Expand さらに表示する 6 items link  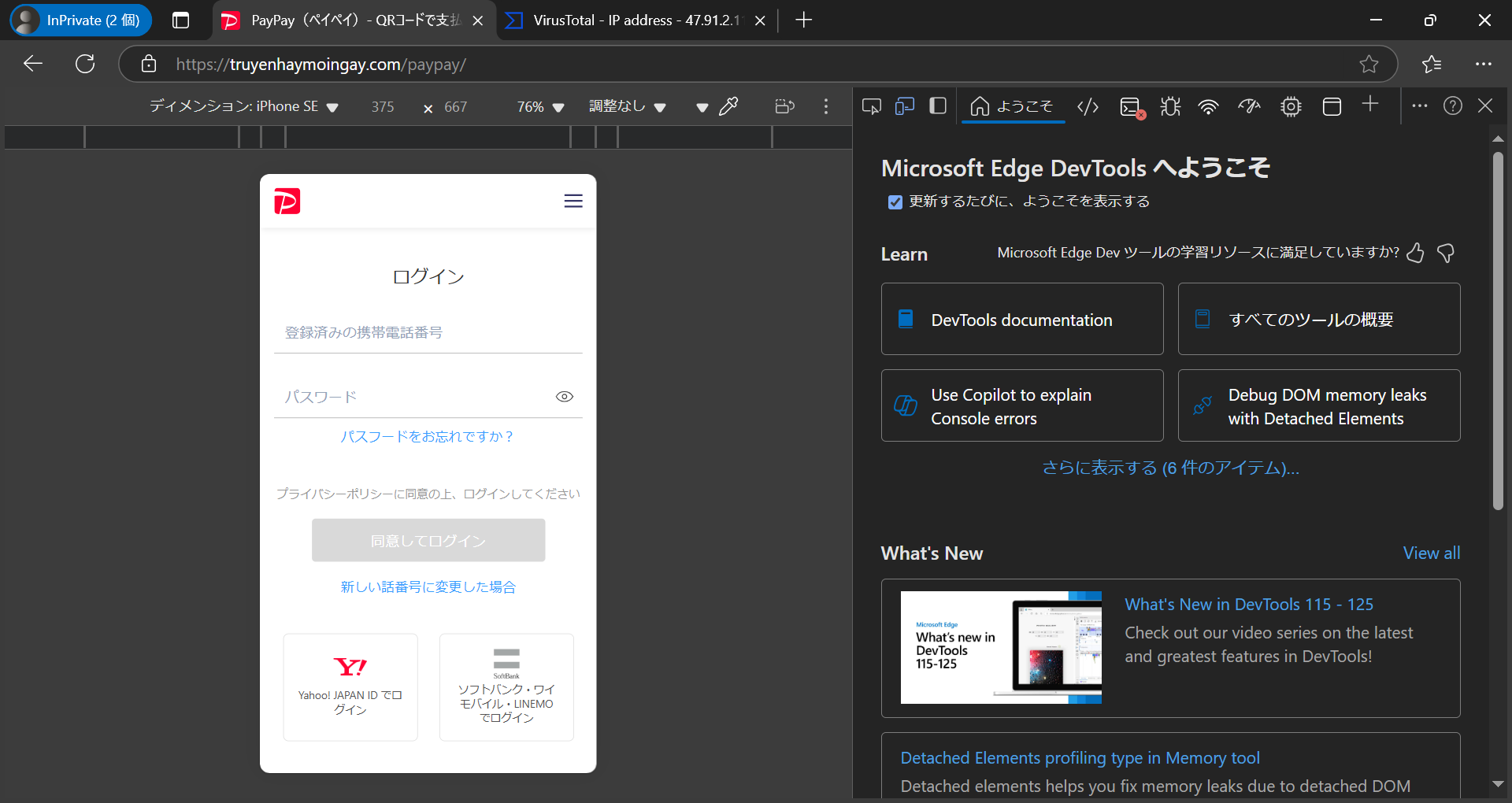(1170, 468)
